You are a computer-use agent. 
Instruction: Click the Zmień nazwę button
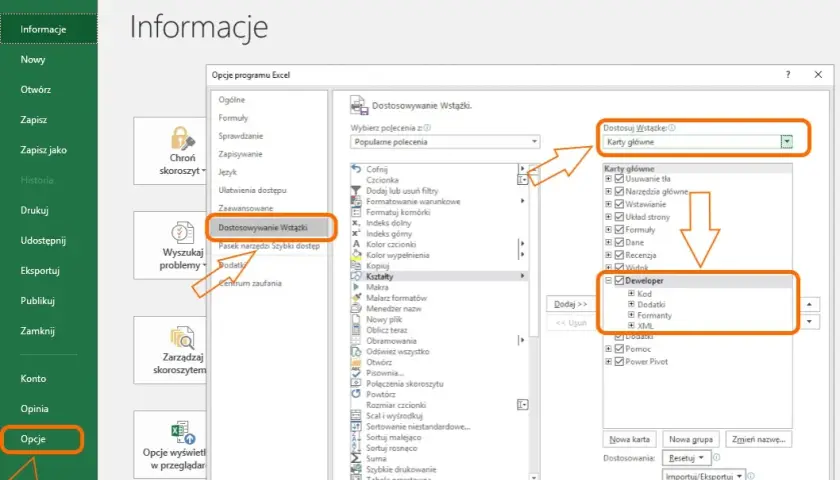click(758, 439)
